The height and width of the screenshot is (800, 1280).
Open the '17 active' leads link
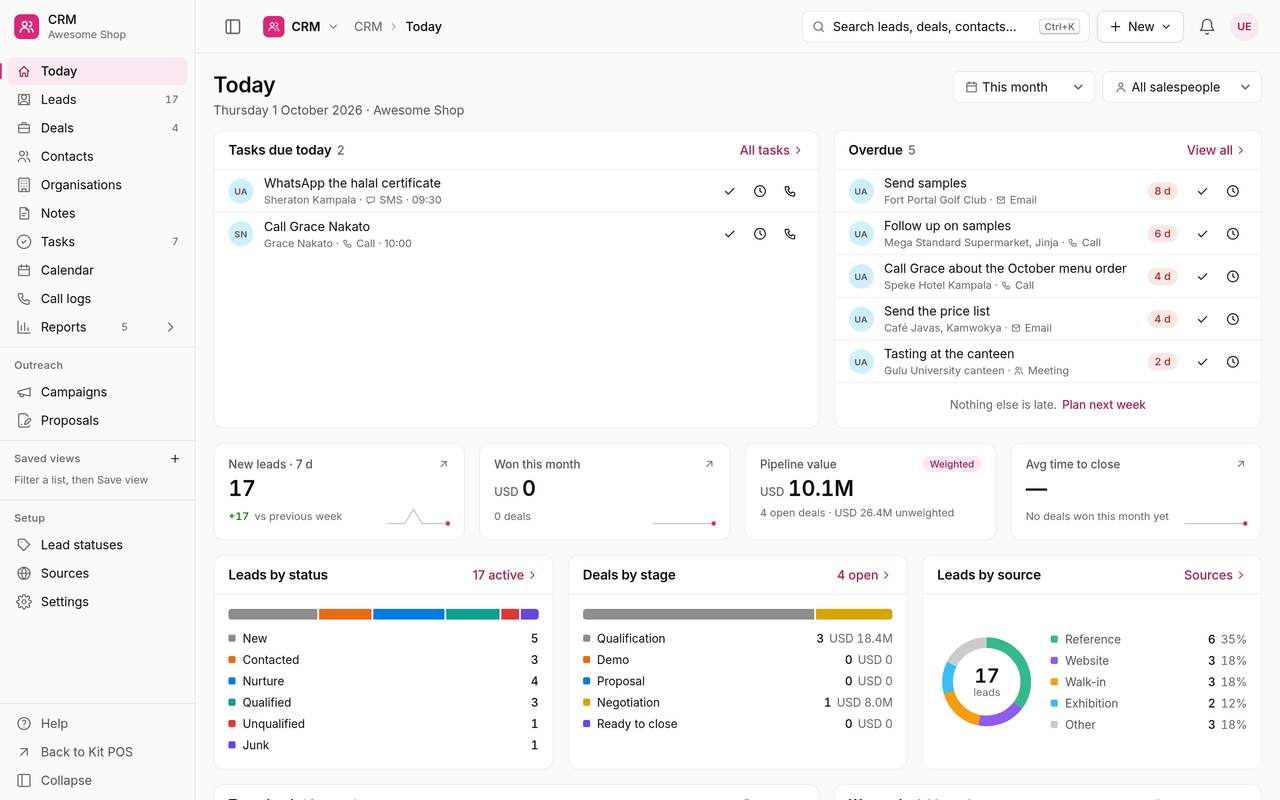click(505, 575)
